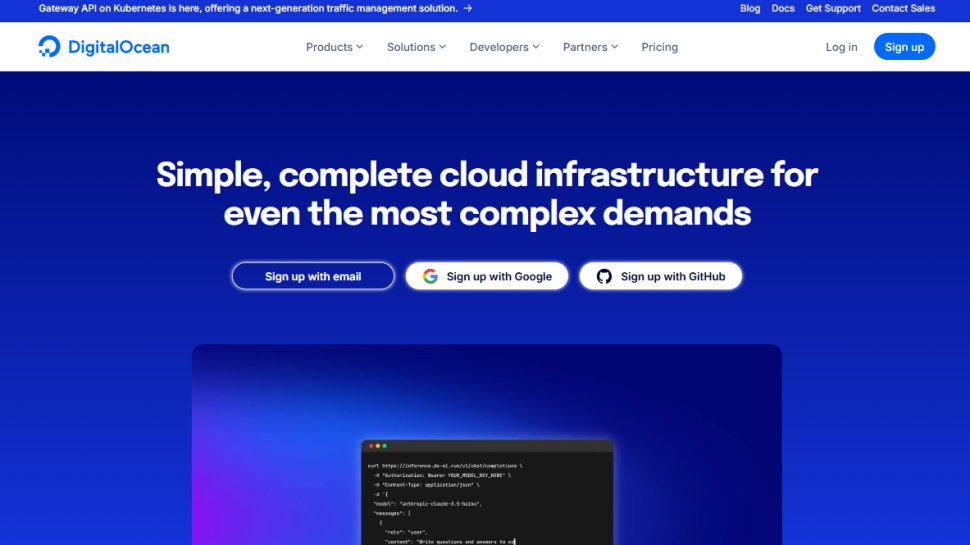
Task: Go to the Pricing page
Action: coord(659,47)
